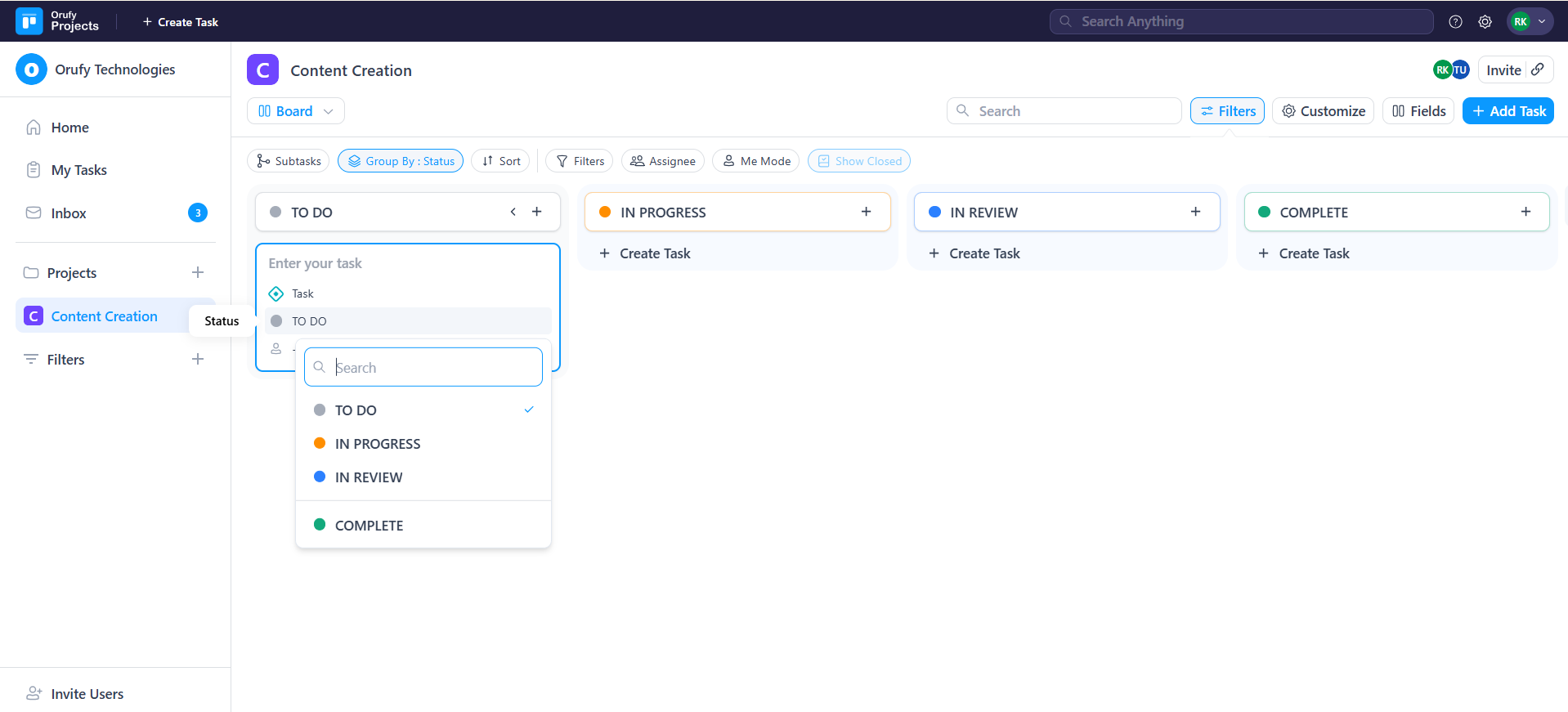
Task: Open the Customize button
Action: [x=1323, y=111]
